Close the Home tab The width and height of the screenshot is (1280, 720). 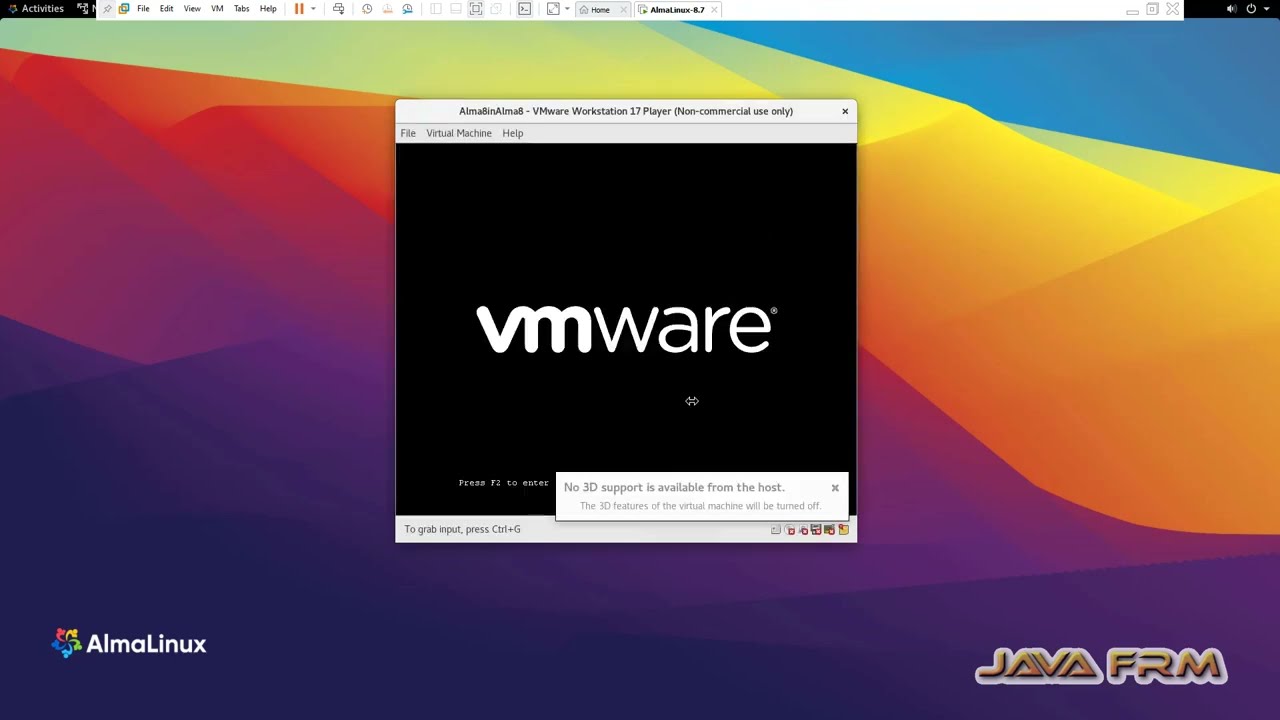coord(624,10)
